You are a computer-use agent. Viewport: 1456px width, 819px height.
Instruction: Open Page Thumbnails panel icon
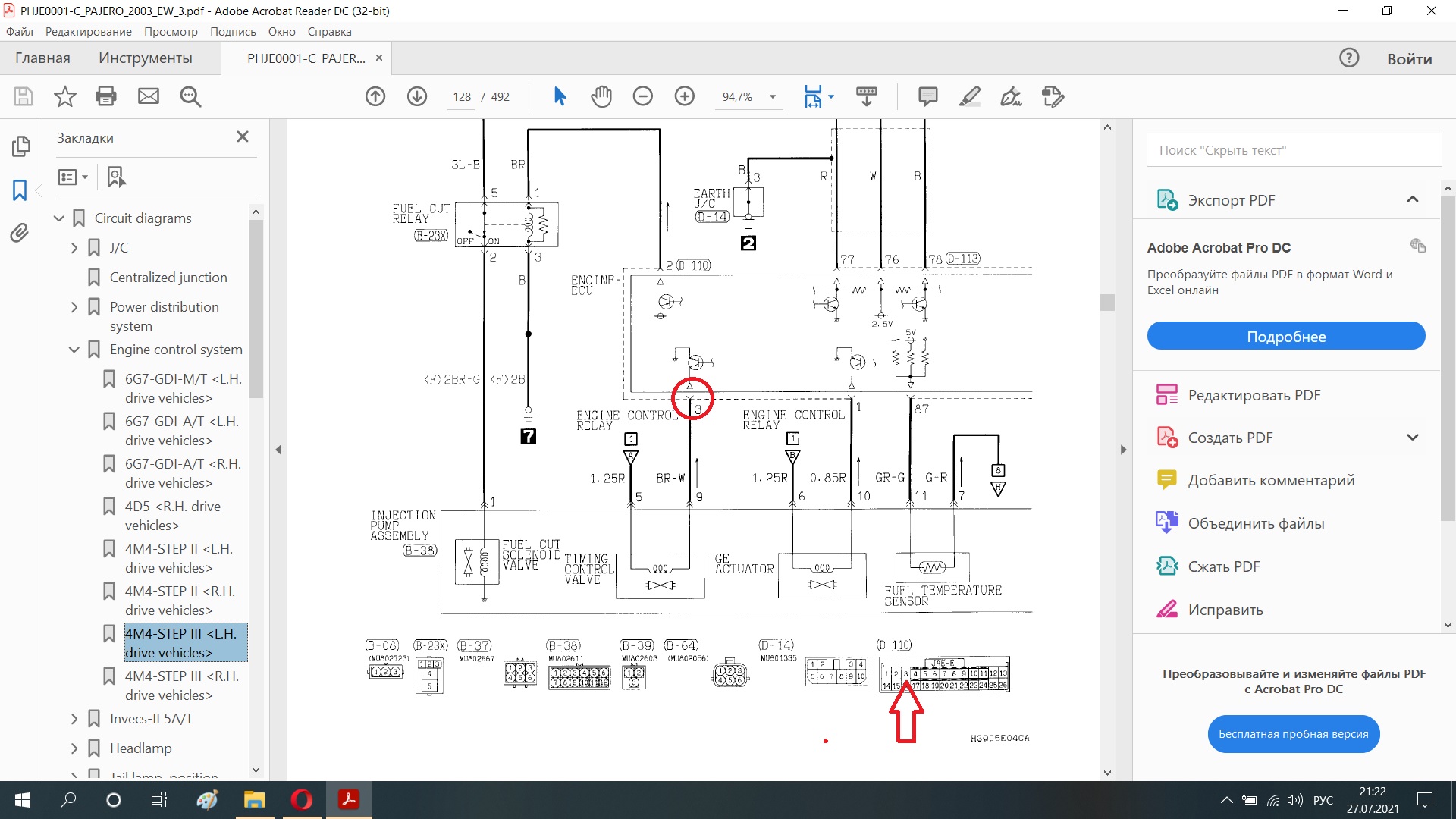coord(20,146)
